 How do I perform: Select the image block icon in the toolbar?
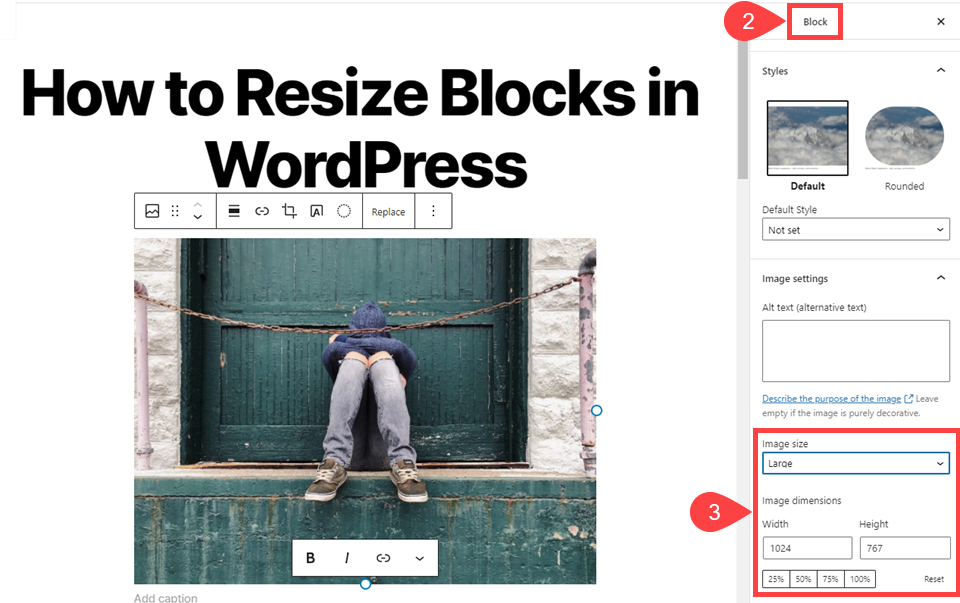[x=152, y=211]
